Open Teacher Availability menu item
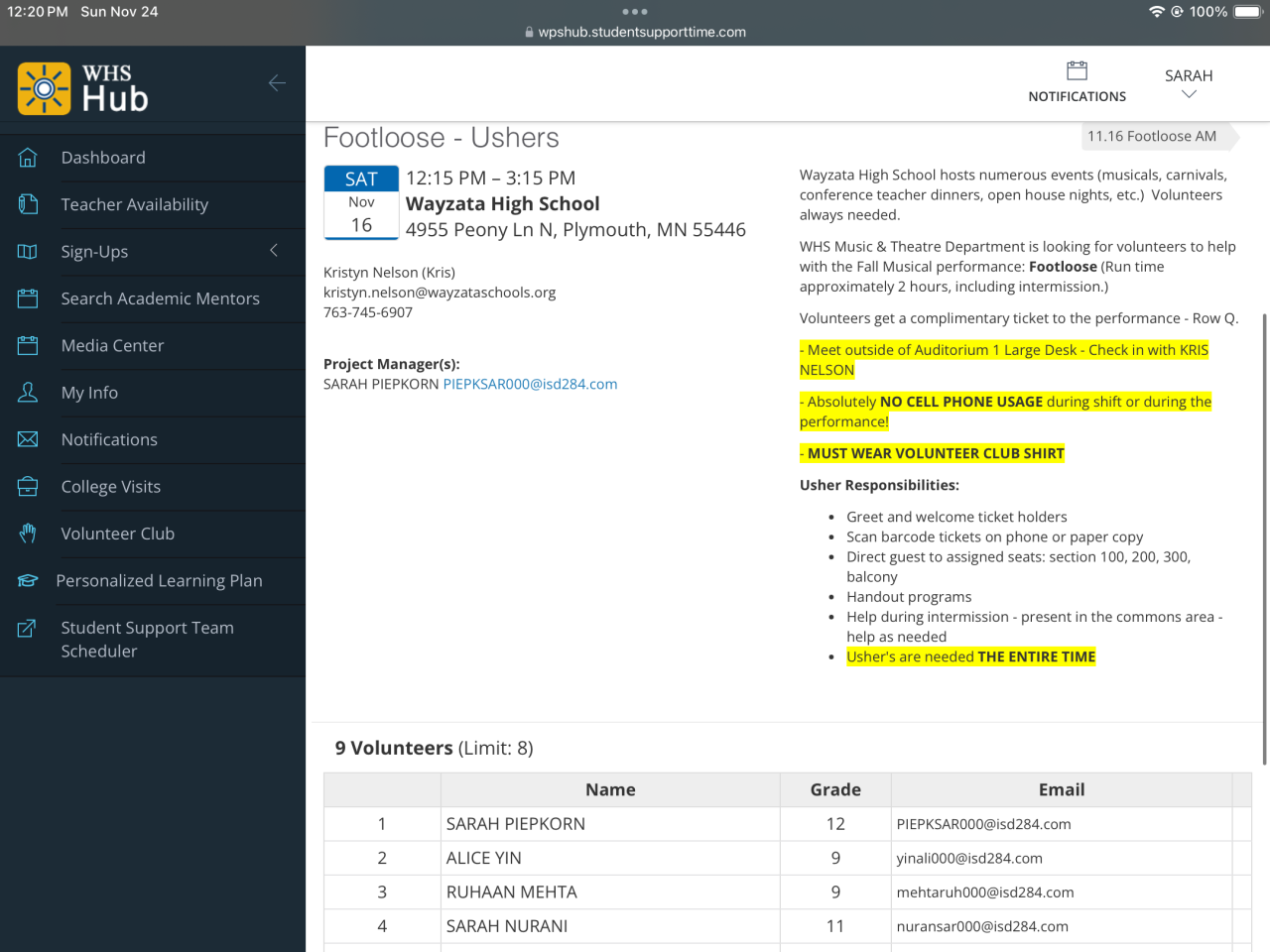The image size is (1270, 952). (x=153, y=204)
